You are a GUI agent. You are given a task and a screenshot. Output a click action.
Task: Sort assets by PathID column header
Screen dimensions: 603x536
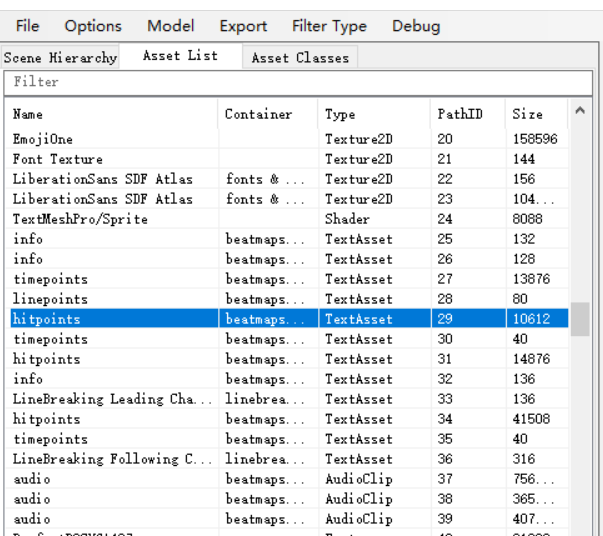(x=466, y=114)
